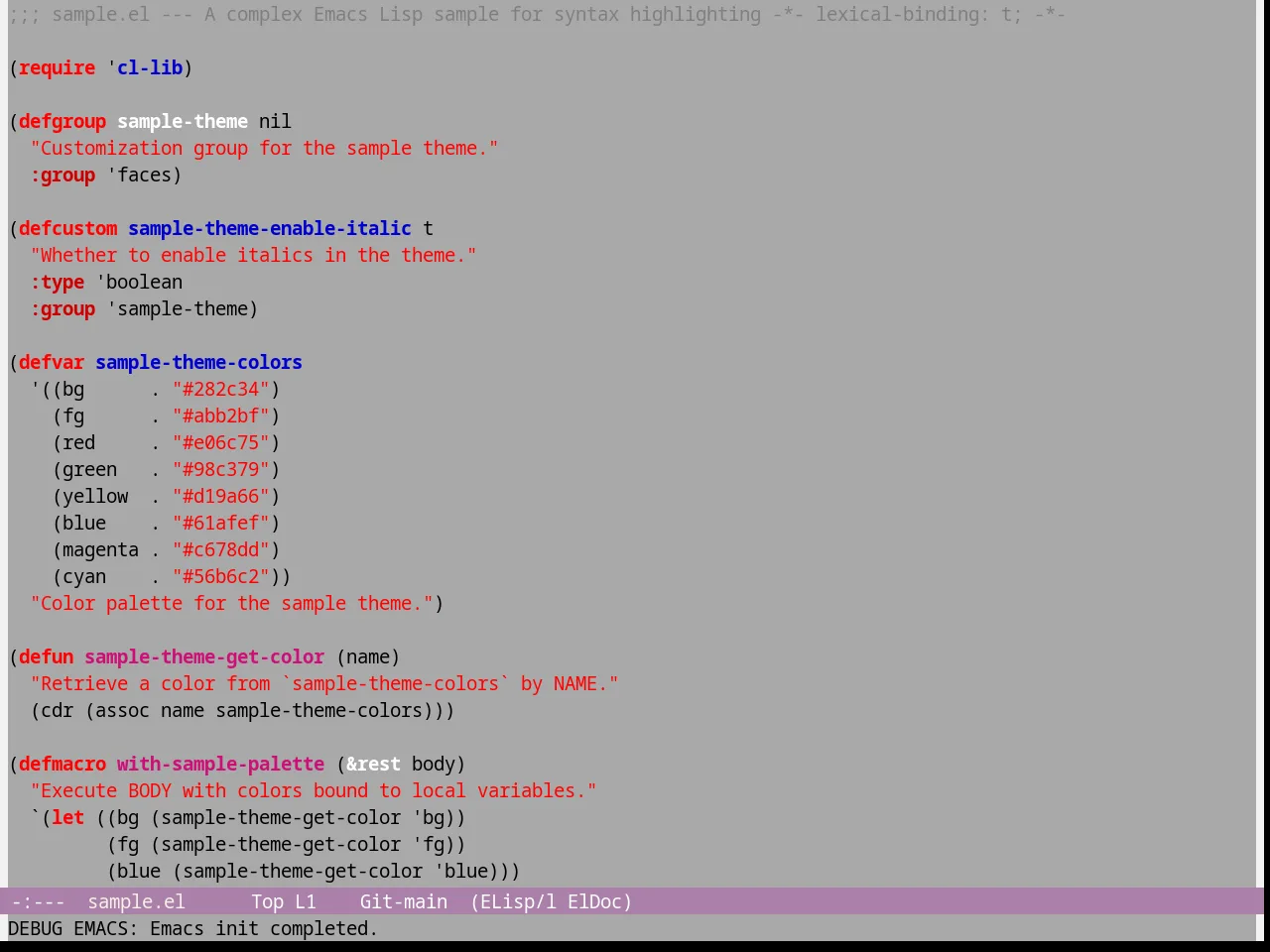Click the color string "#282c34"
The height and width of the screenshot is (952, 1270).
221,389
